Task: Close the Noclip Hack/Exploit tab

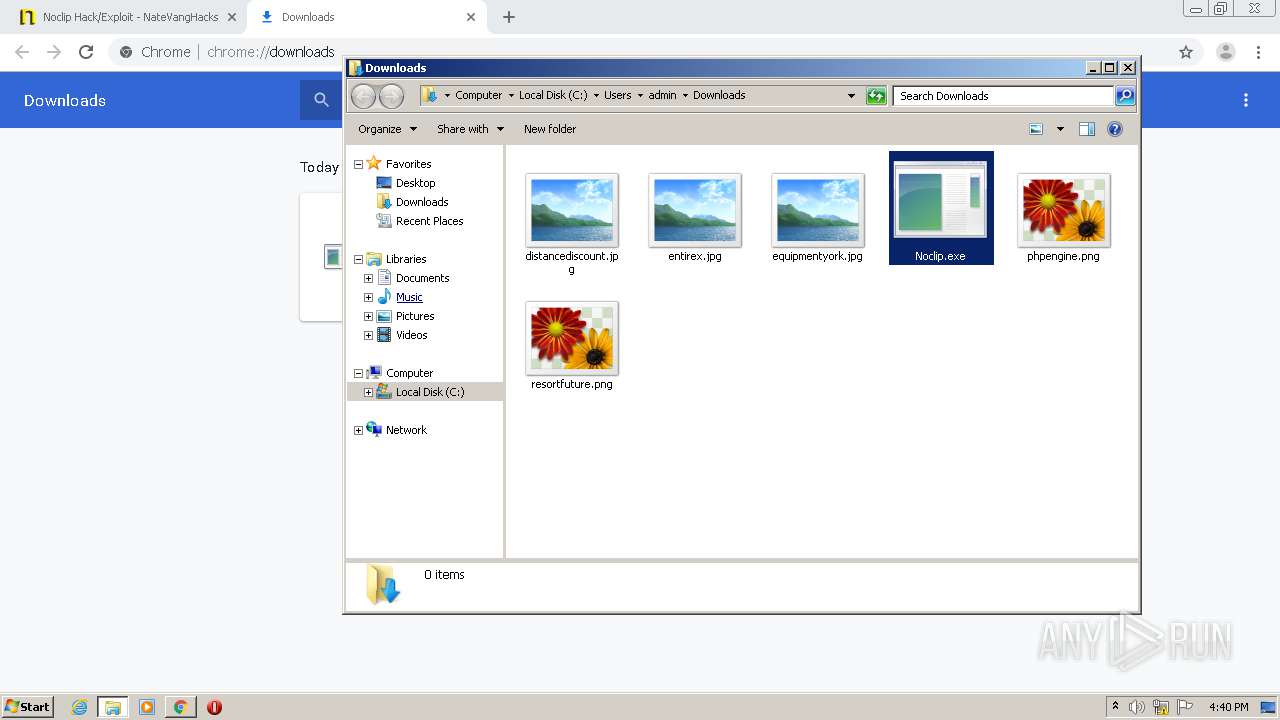Action: pyautogui.click(x=232, y=17)
